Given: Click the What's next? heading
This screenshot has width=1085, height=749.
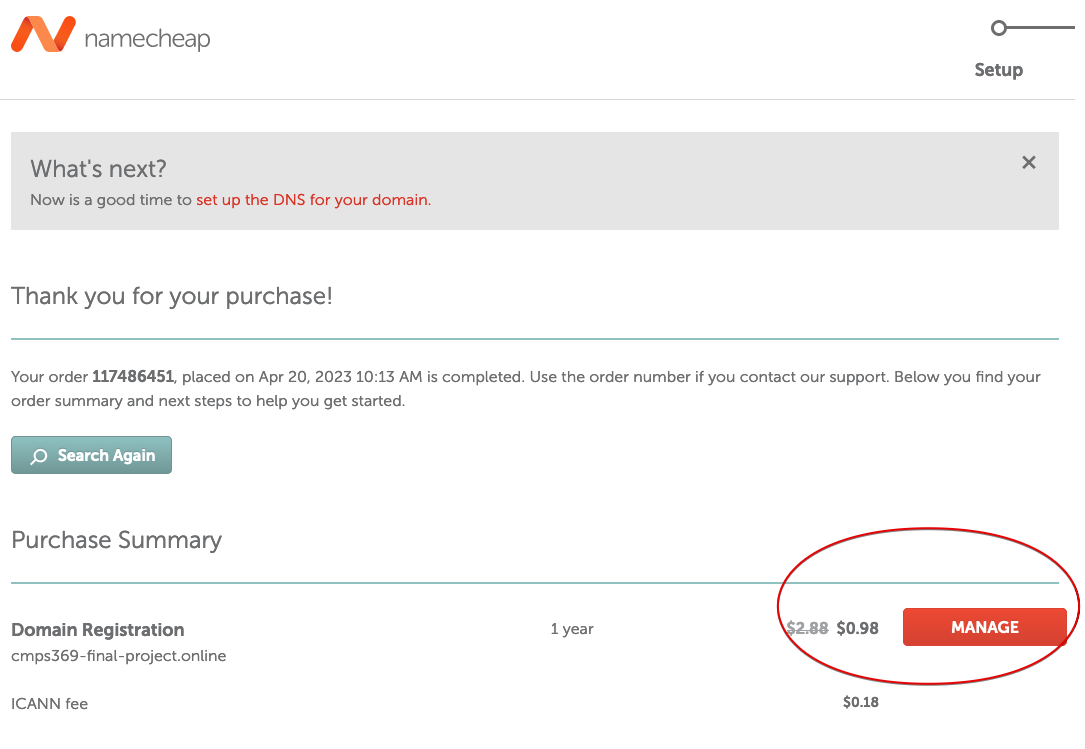Looking at the screenshot, I should click(x=99, y=168).
